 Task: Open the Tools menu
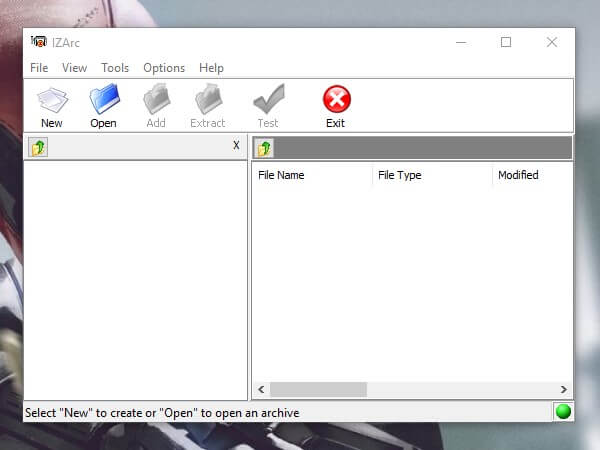point(115,68)
